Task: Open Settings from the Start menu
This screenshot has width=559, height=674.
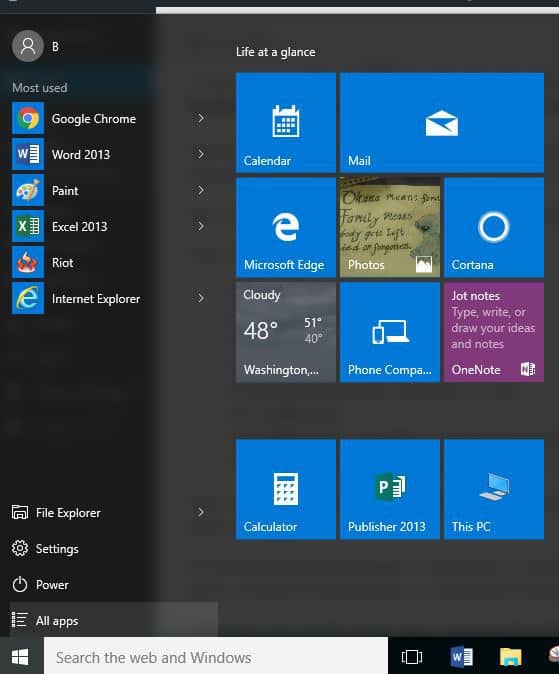Action: (x=114, y=548)
